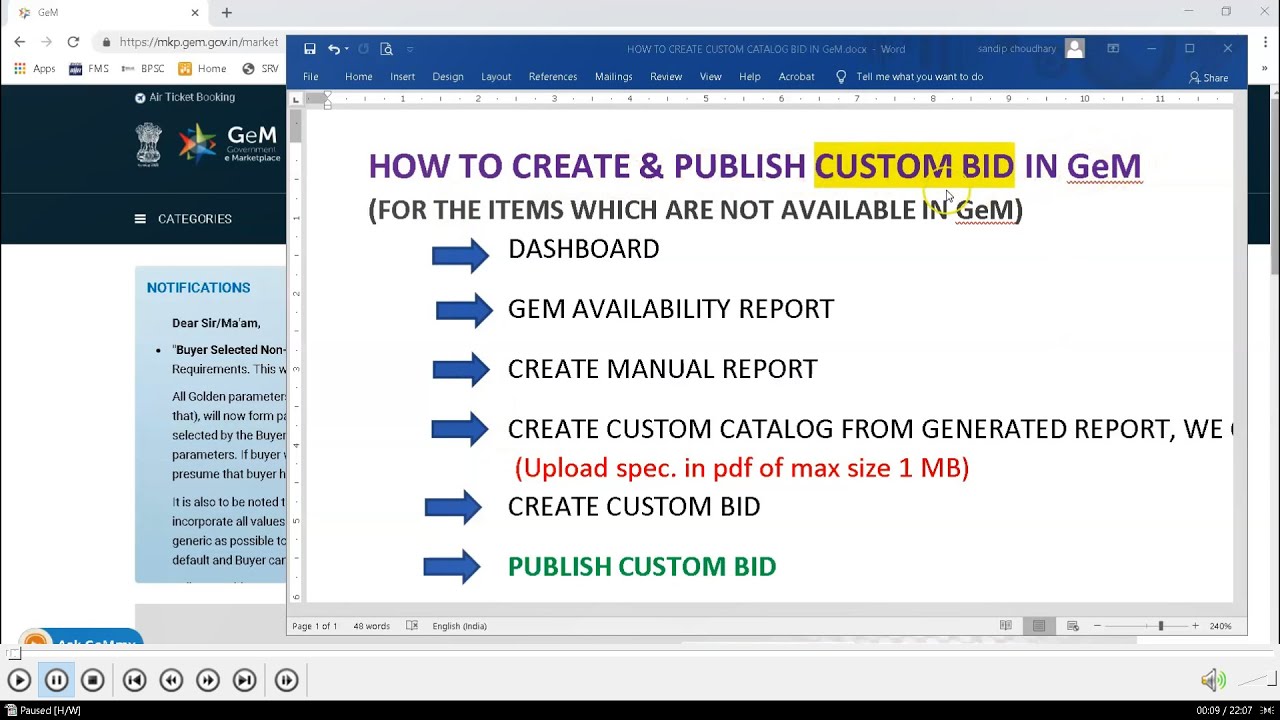The width and height of the screenshot is (1280, 720).
Task: Click the Play button in the media player
Action: 19,680
